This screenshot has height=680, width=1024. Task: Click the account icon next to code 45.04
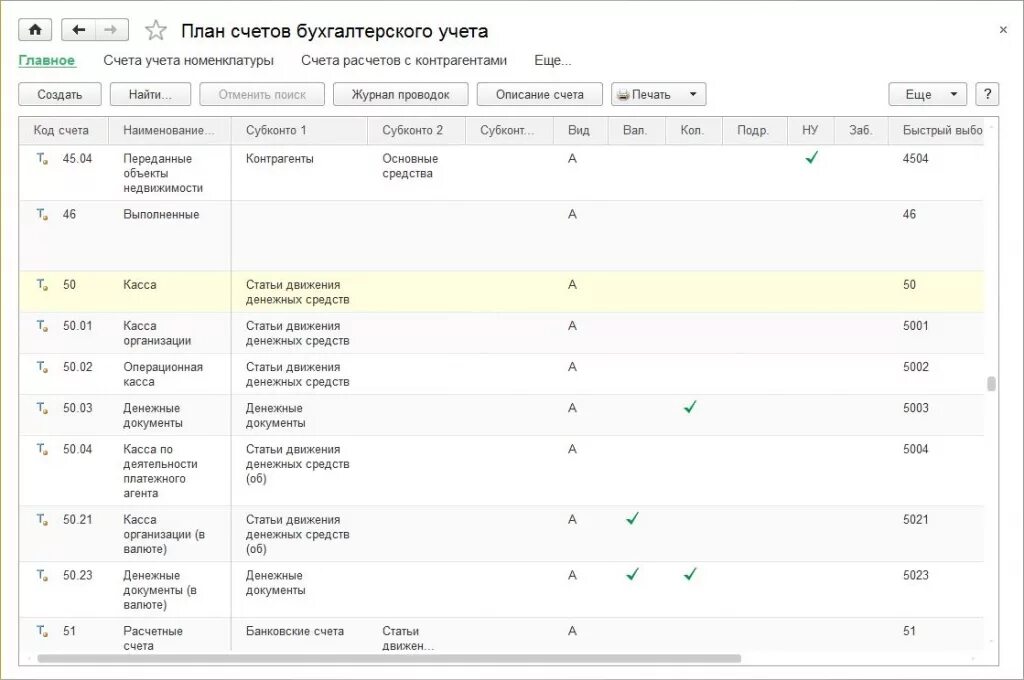(40, 158)
